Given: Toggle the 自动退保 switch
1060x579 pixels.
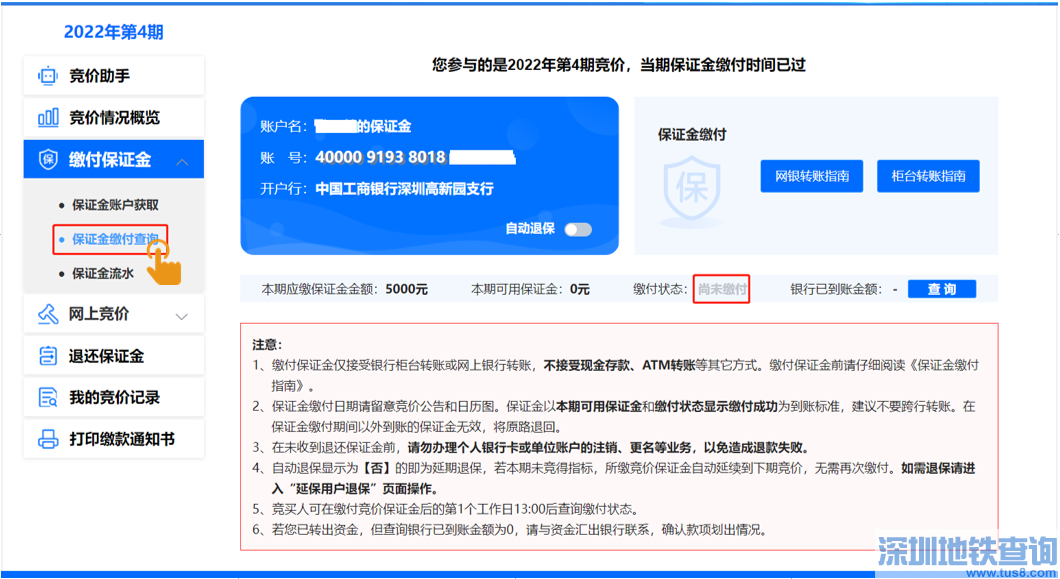Looking at the screenshot, I should 578,229.
